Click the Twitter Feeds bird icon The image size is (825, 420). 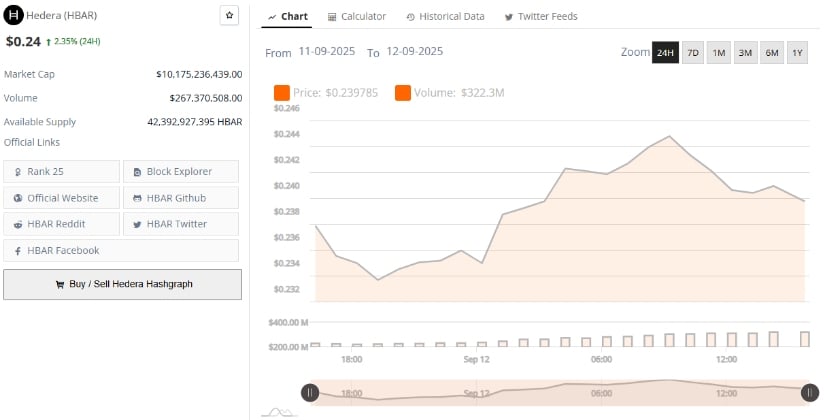(x=509, y=17)
